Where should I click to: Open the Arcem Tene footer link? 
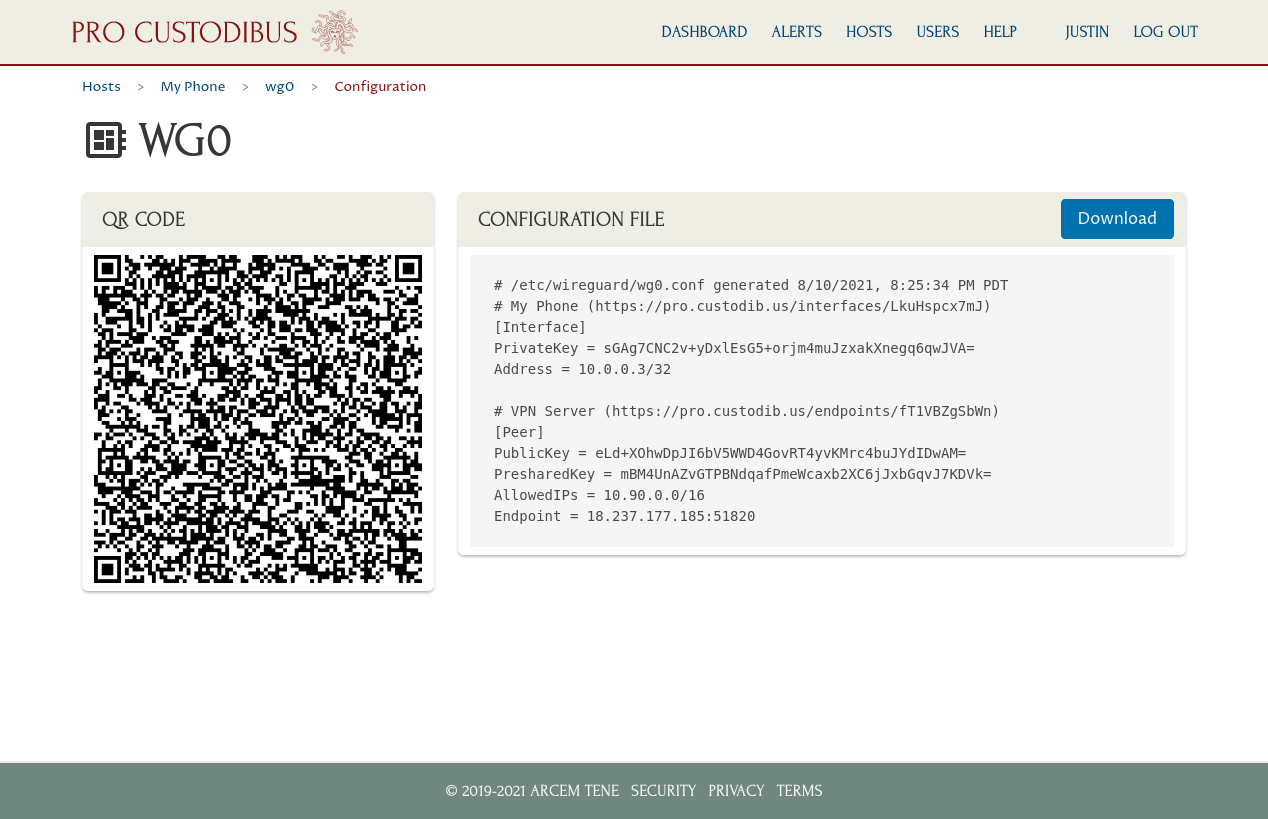[574, 791]
